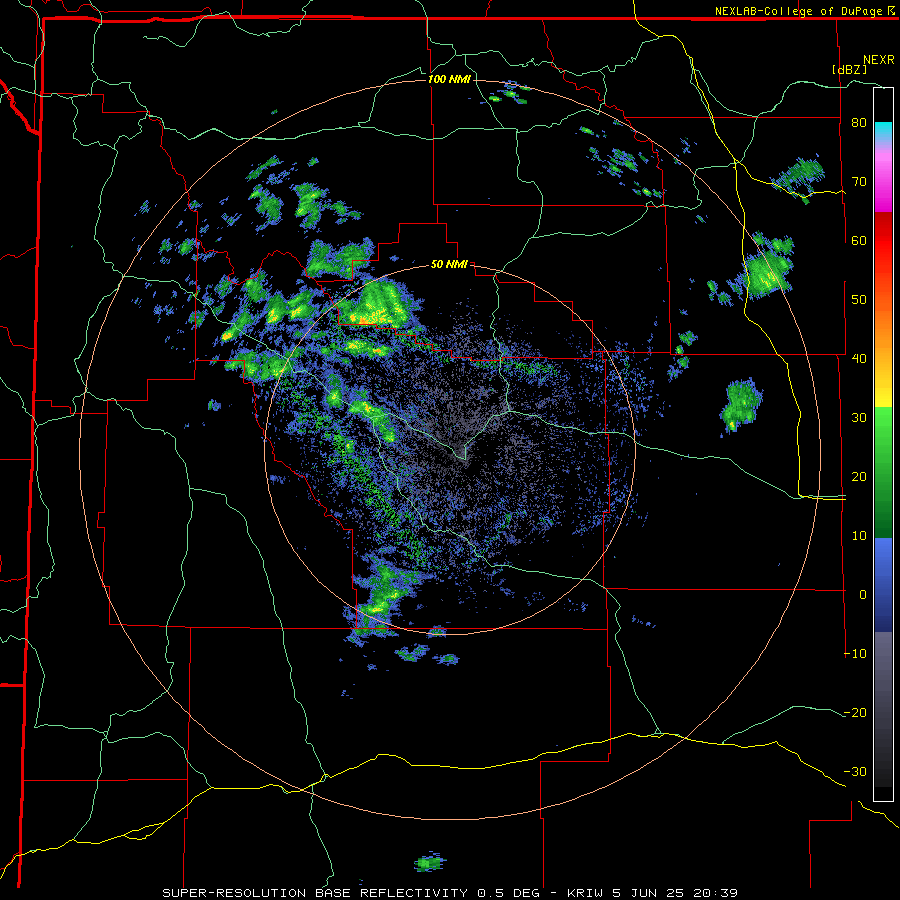The height and width of the screenshot is (900, 900).
Task: Click the -20 dBZ scale value
Action: coord(855,713)
